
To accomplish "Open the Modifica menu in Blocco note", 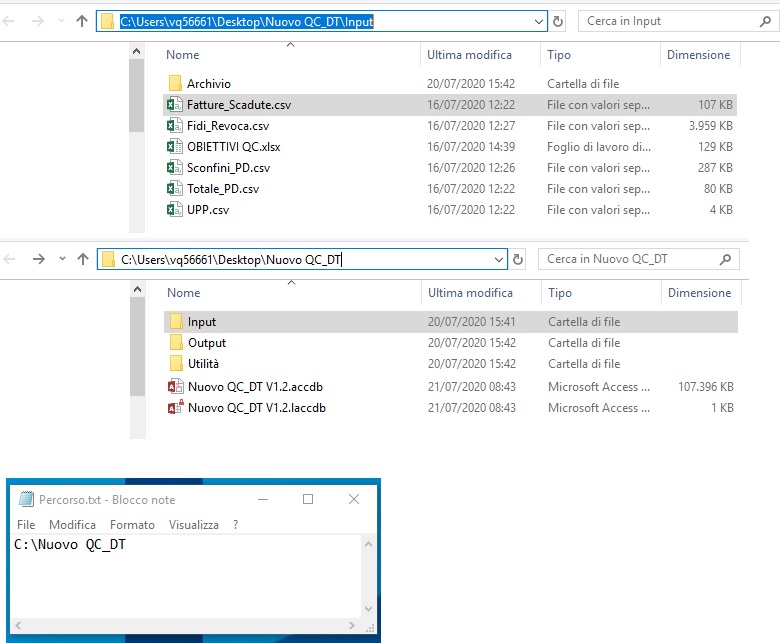I will [72, 525].
